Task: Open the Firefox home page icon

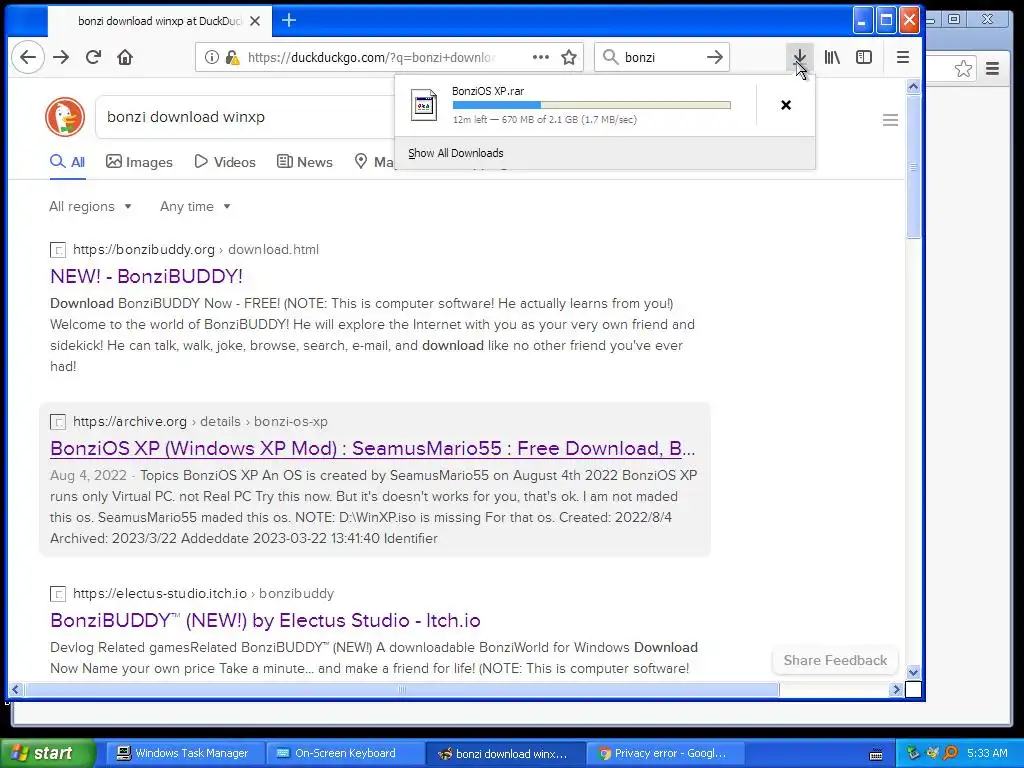Action: pos(125,57)
